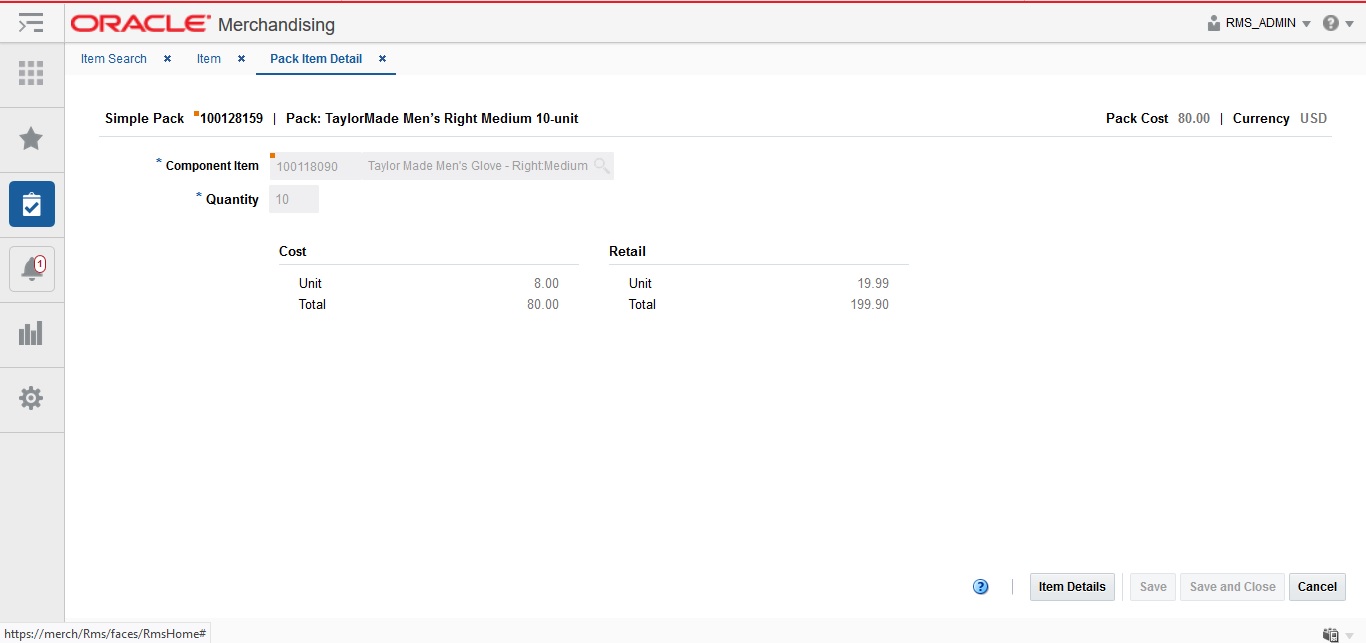Click the Pack Cost value 80.00 in header
The image size is (1366, 643).
(x=1194, y=118)
